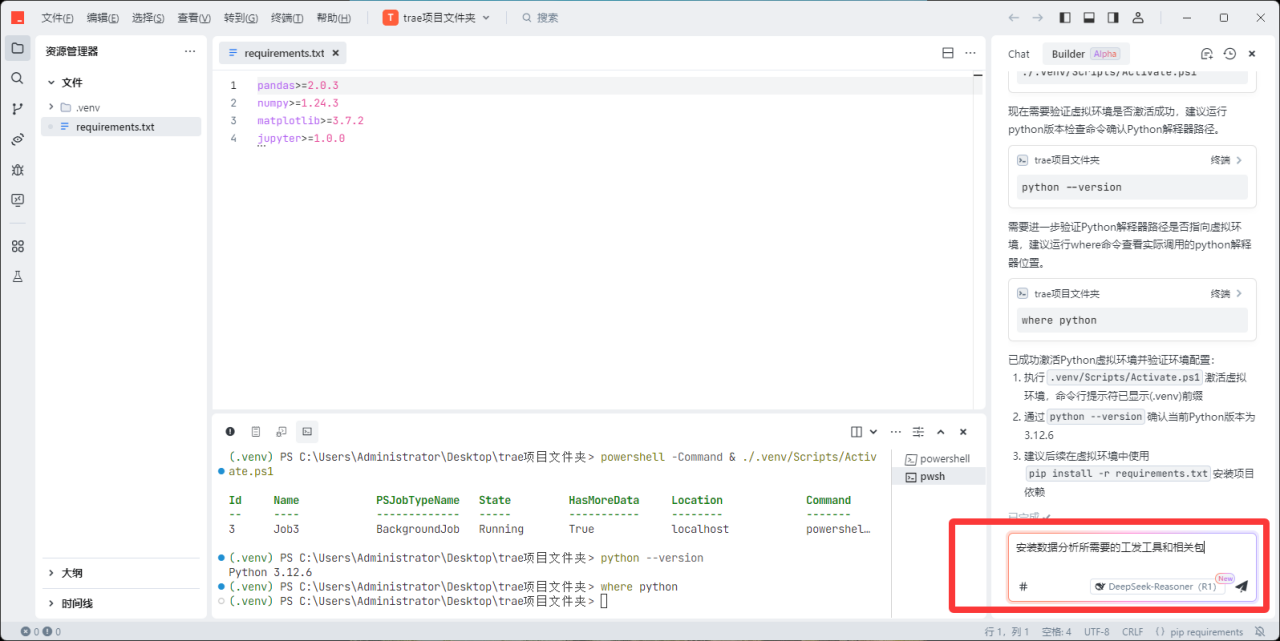
Task: Open the Source Control branch icon
Action: point(17,109)
